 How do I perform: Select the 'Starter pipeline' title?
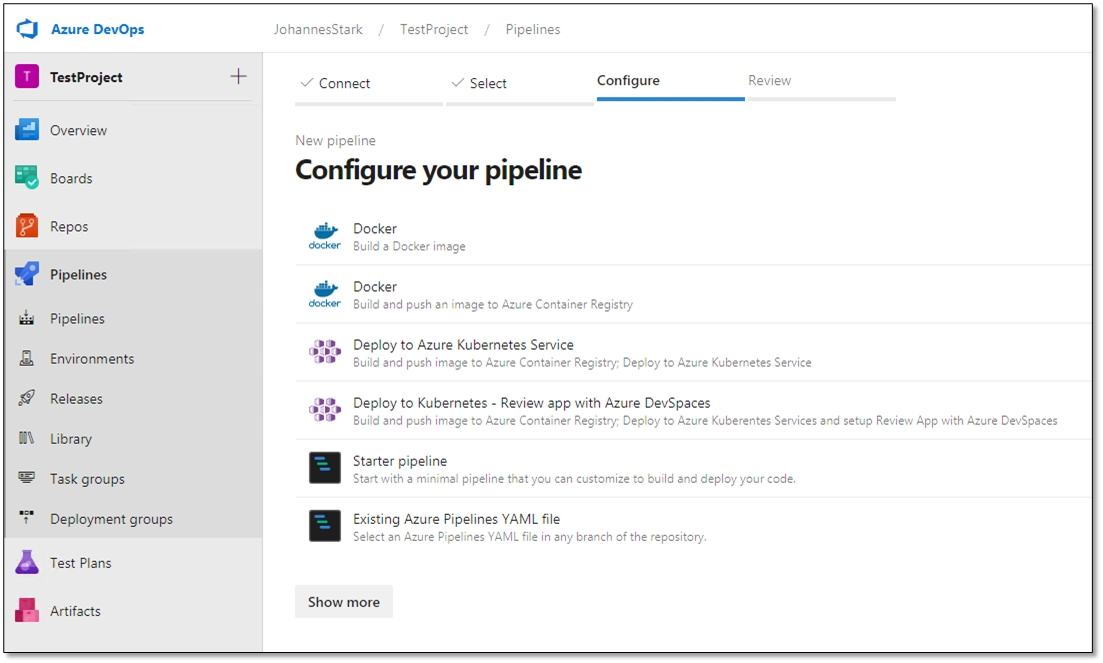400,461
